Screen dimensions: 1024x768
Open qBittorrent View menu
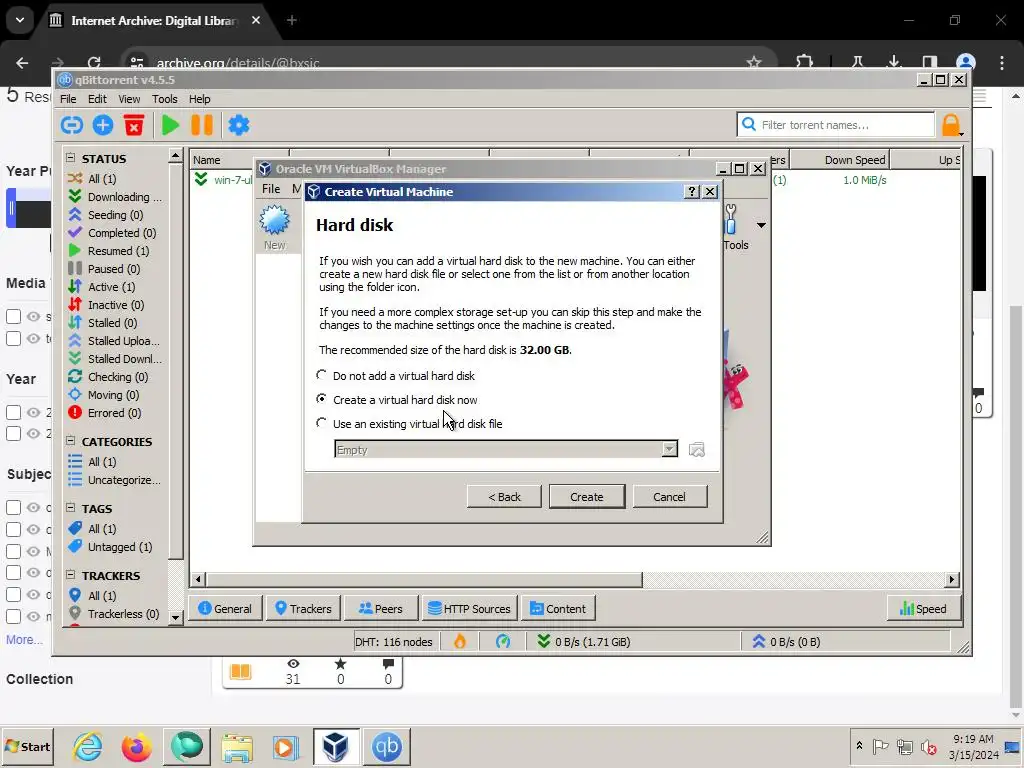point(129,99)
